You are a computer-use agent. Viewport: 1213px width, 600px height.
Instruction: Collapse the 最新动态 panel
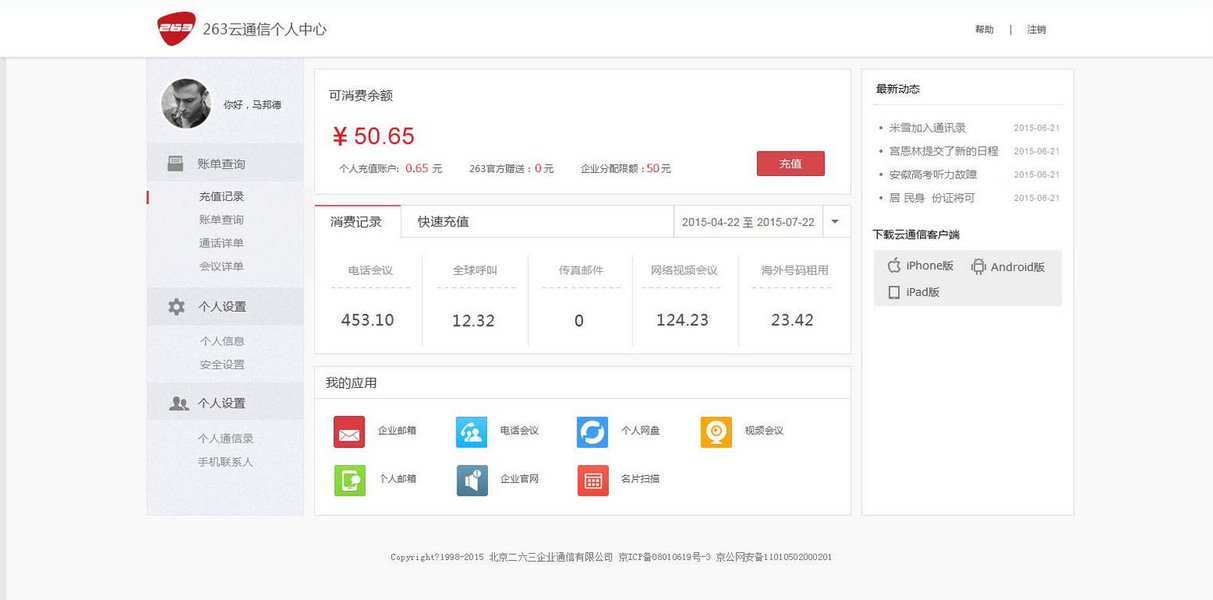coord(898,88)
